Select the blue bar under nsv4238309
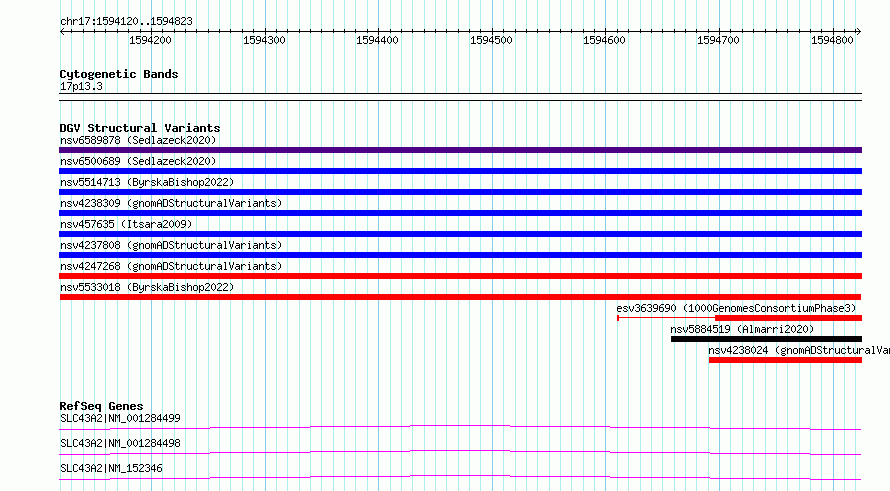Screen dimensions: 890x491 [460, 213]
